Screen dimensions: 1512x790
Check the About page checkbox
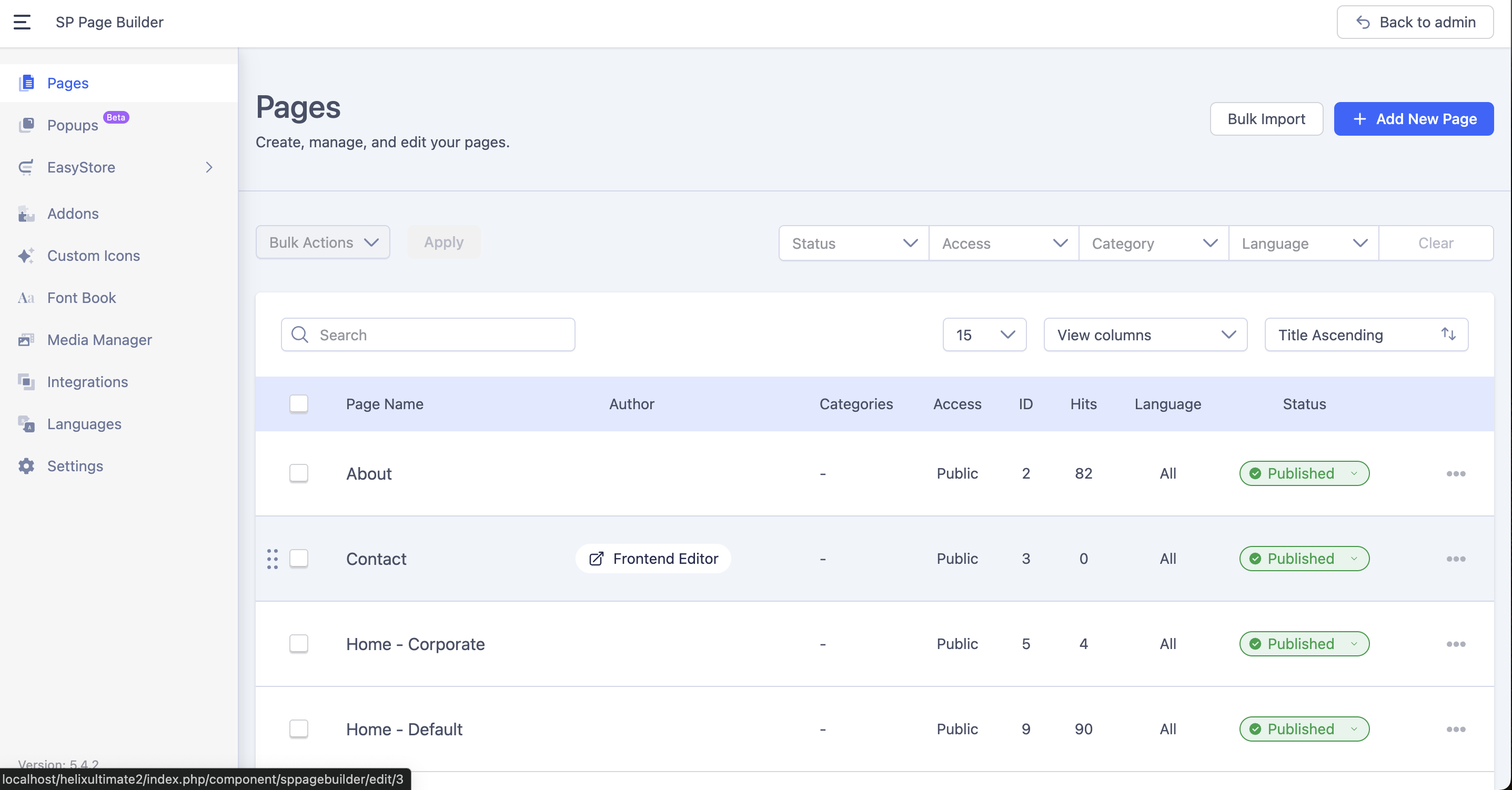(299, 473)
